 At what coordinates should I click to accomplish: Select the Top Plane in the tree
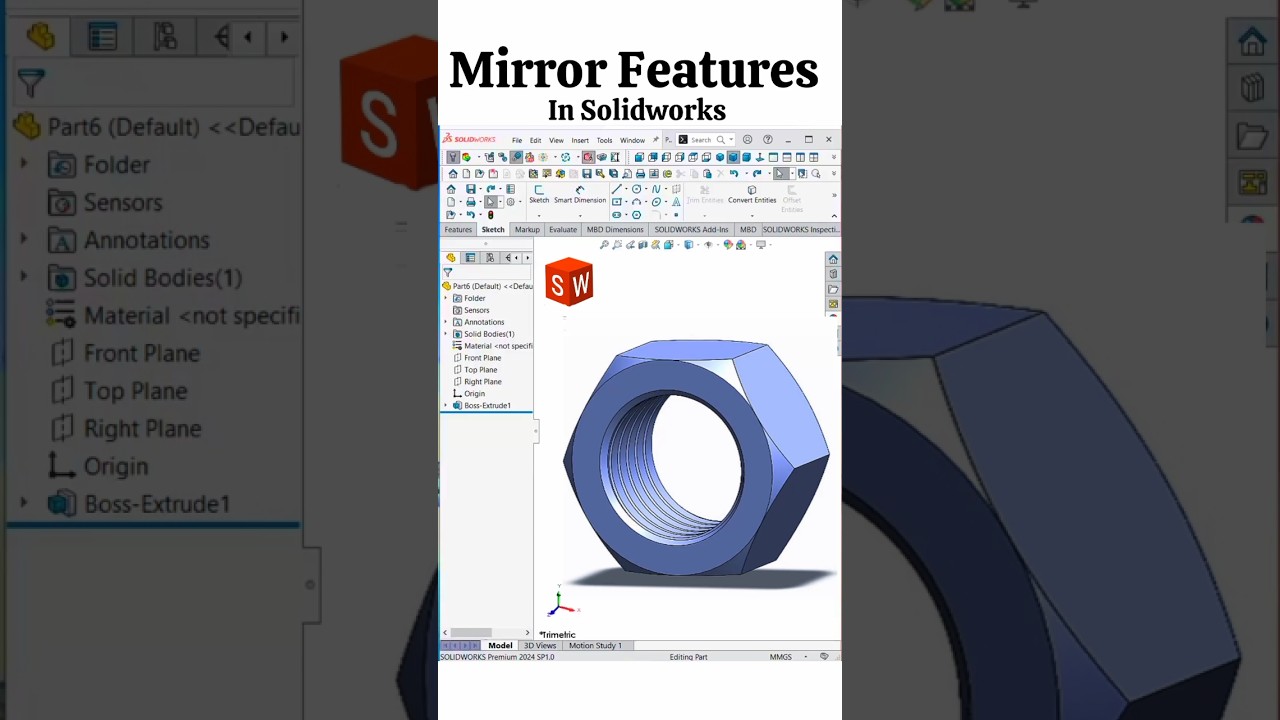(x=480, y=369)
